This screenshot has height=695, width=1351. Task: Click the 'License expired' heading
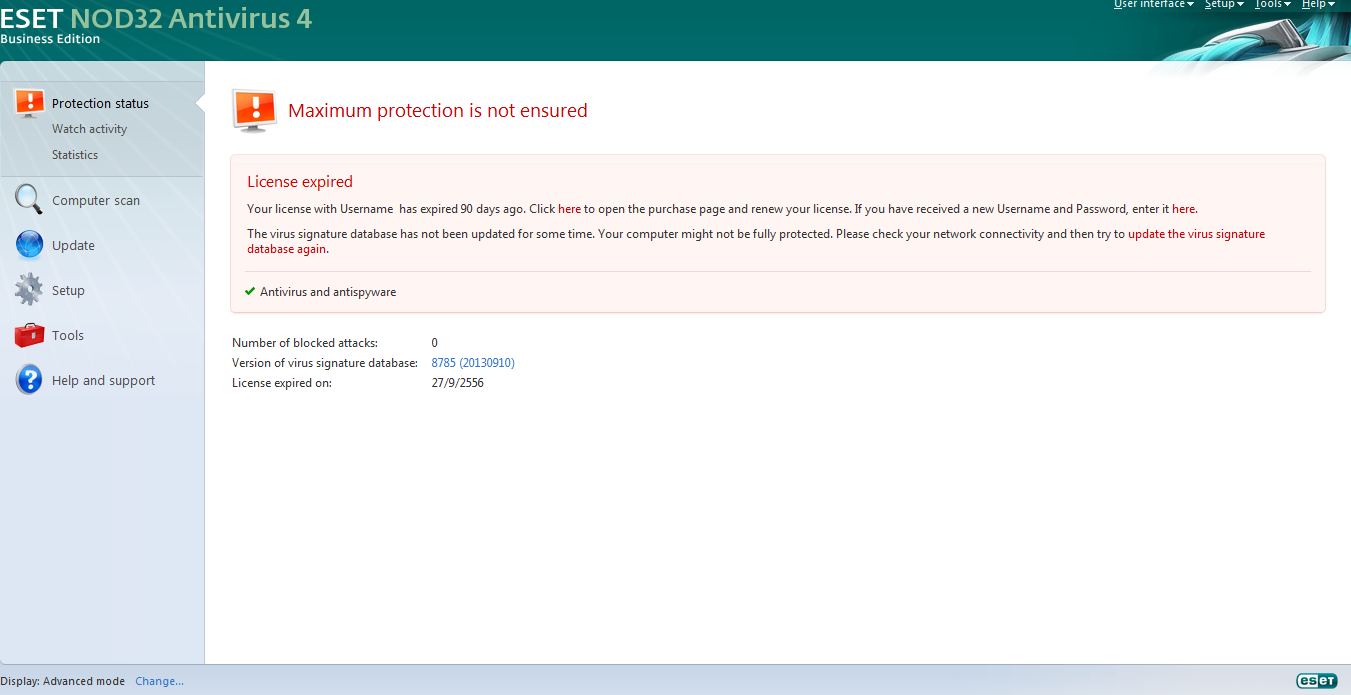coord(300,182)
